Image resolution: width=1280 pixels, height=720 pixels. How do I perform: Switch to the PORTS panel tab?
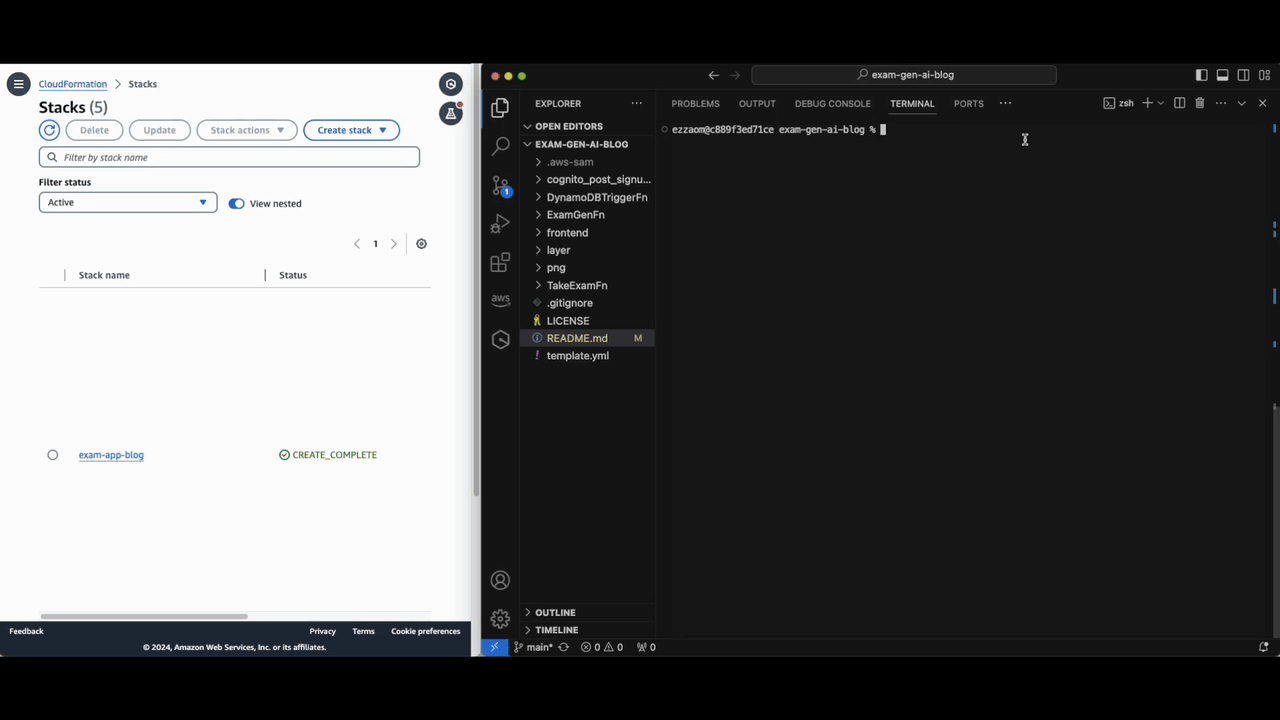click(x=968, y=103)
